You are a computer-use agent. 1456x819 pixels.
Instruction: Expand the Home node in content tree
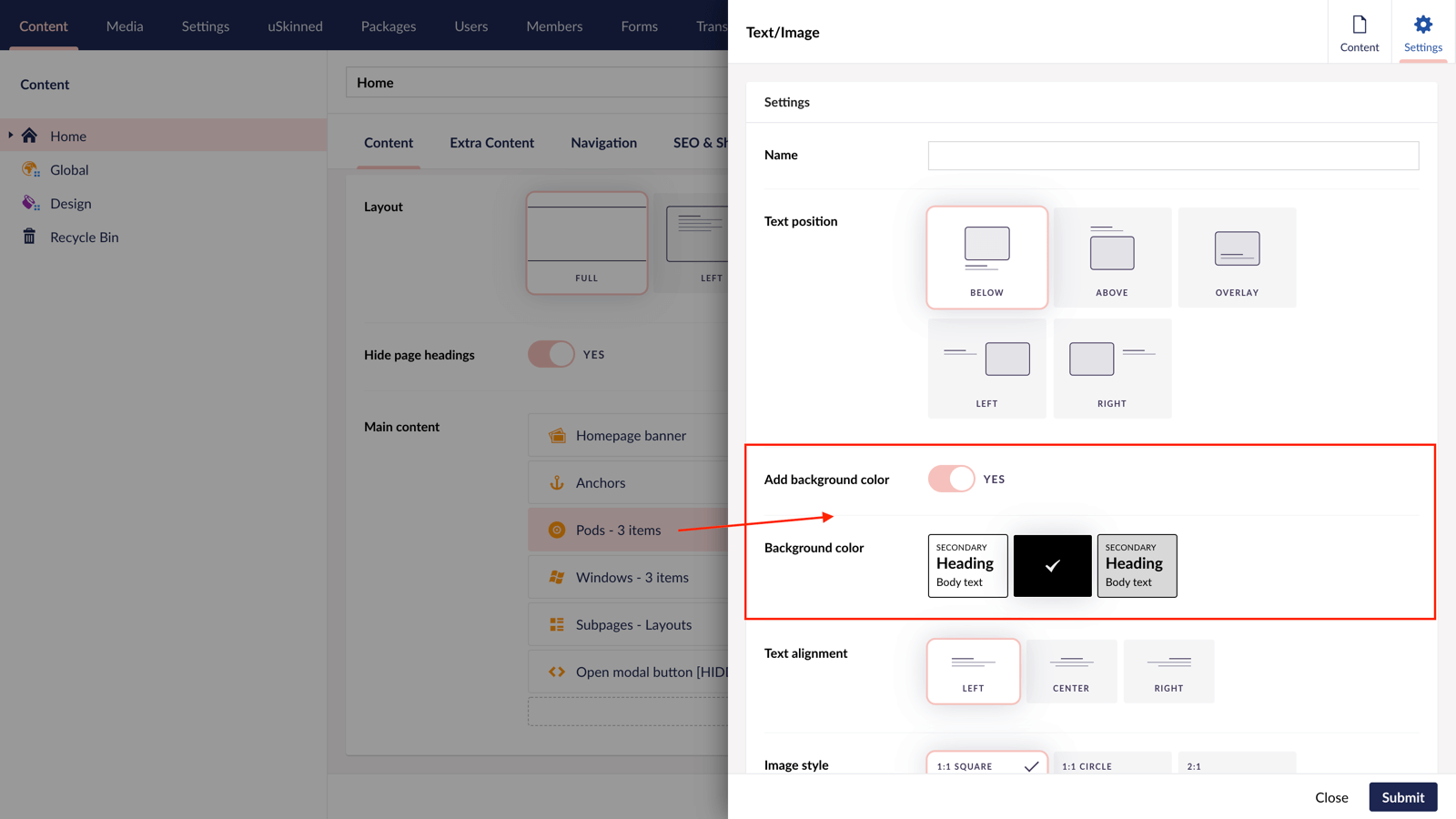point(9,136)
